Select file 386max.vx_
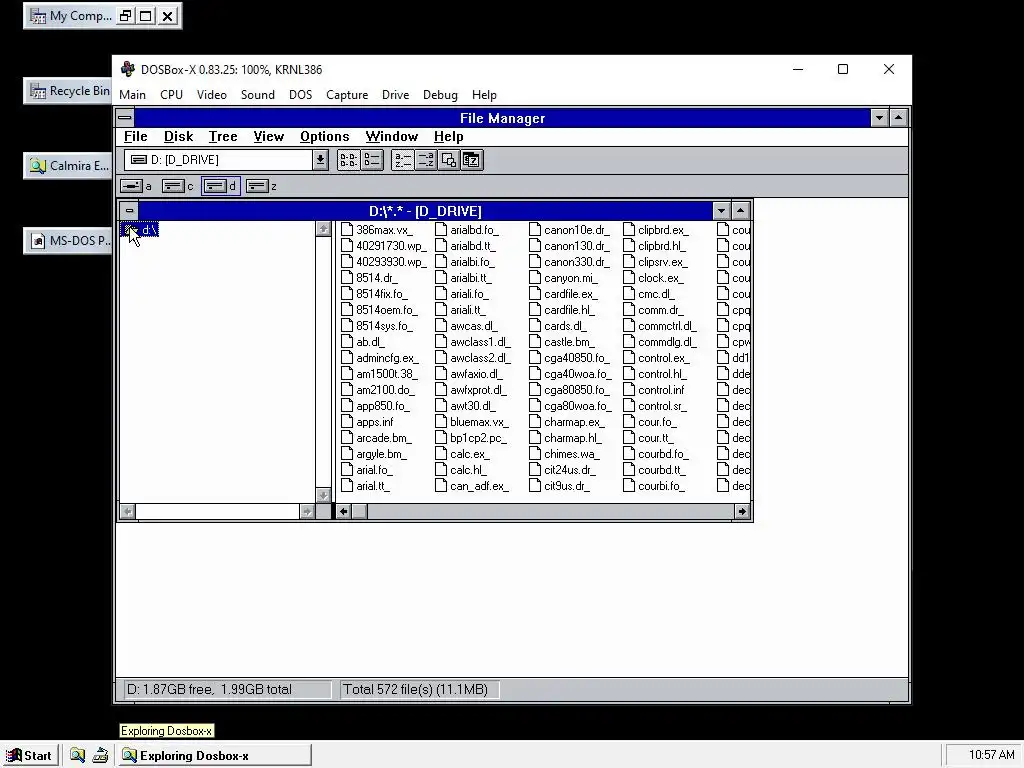 pos(377,230)
